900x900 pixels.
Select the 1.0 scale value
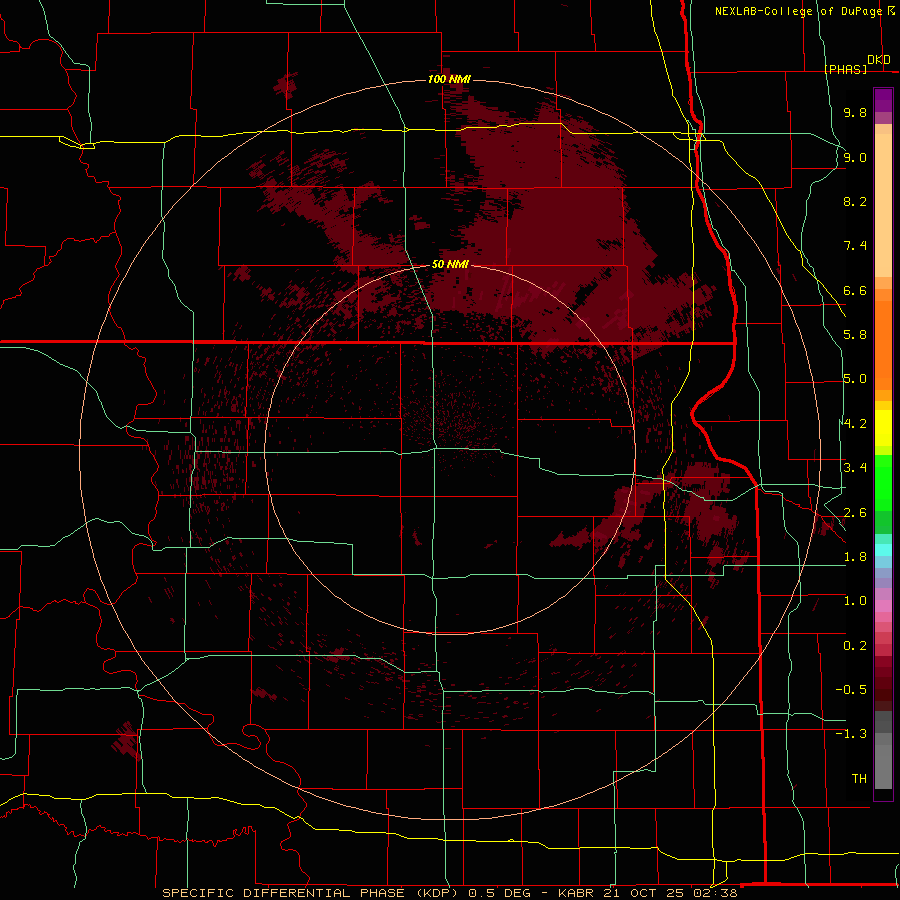click(x=855, y=601)
